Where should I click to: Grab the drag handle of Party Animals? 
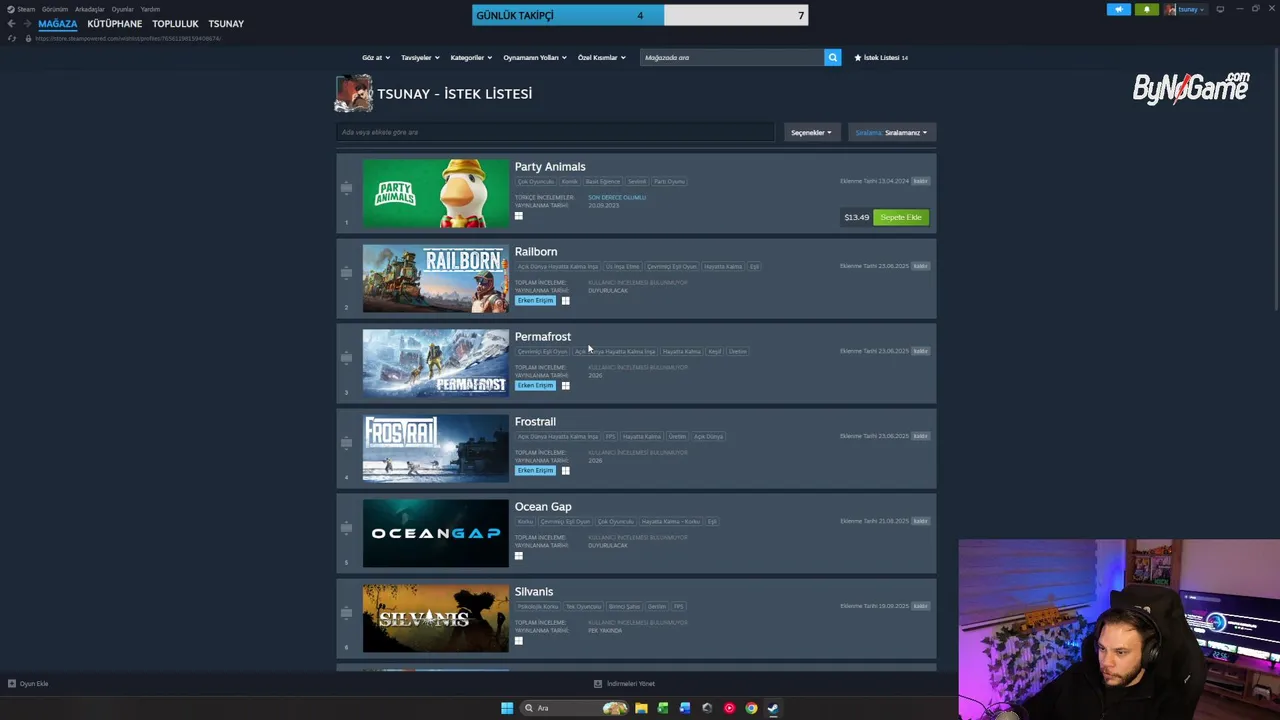pos(346,188)
